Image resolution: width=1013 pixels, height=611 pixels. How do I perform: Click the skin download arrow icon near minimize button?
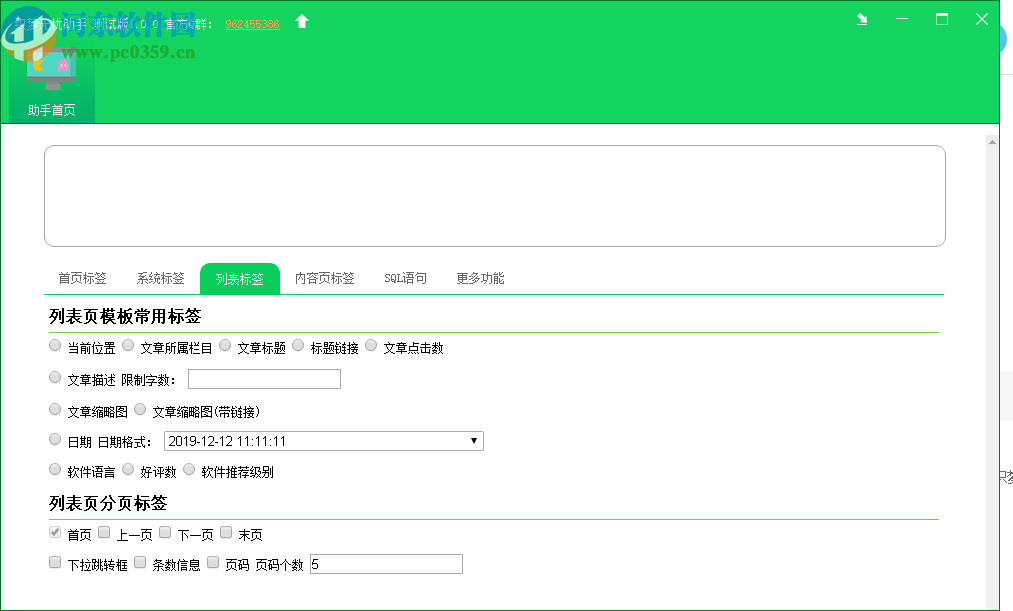[x=861, y=18]
